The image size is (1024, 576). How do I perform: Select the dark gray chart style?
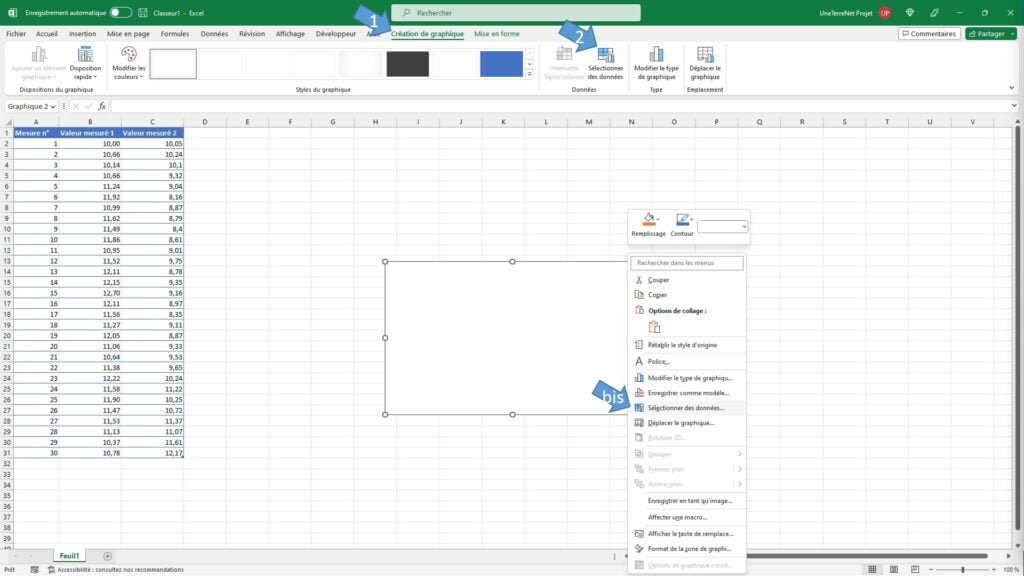point(408,64)
